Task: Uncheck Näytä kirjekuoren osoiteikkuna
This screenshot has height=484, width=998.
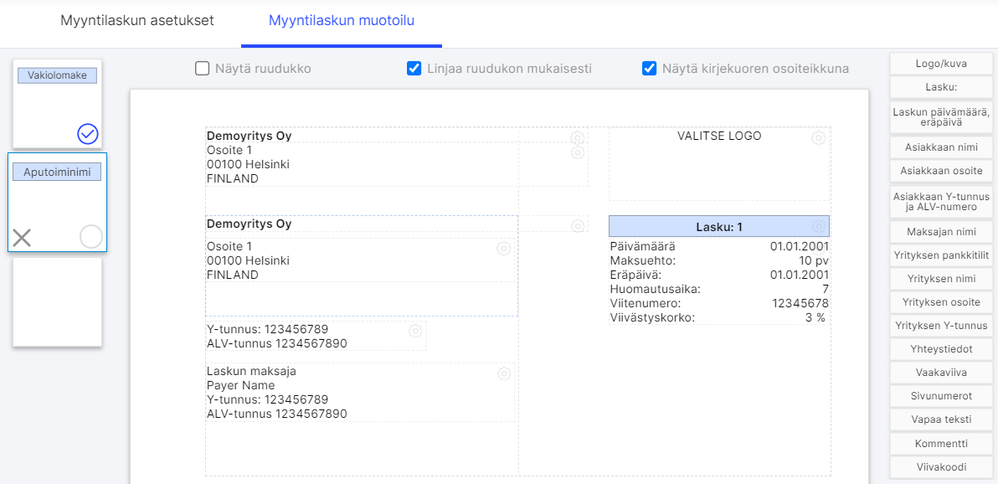Action: 649,68
